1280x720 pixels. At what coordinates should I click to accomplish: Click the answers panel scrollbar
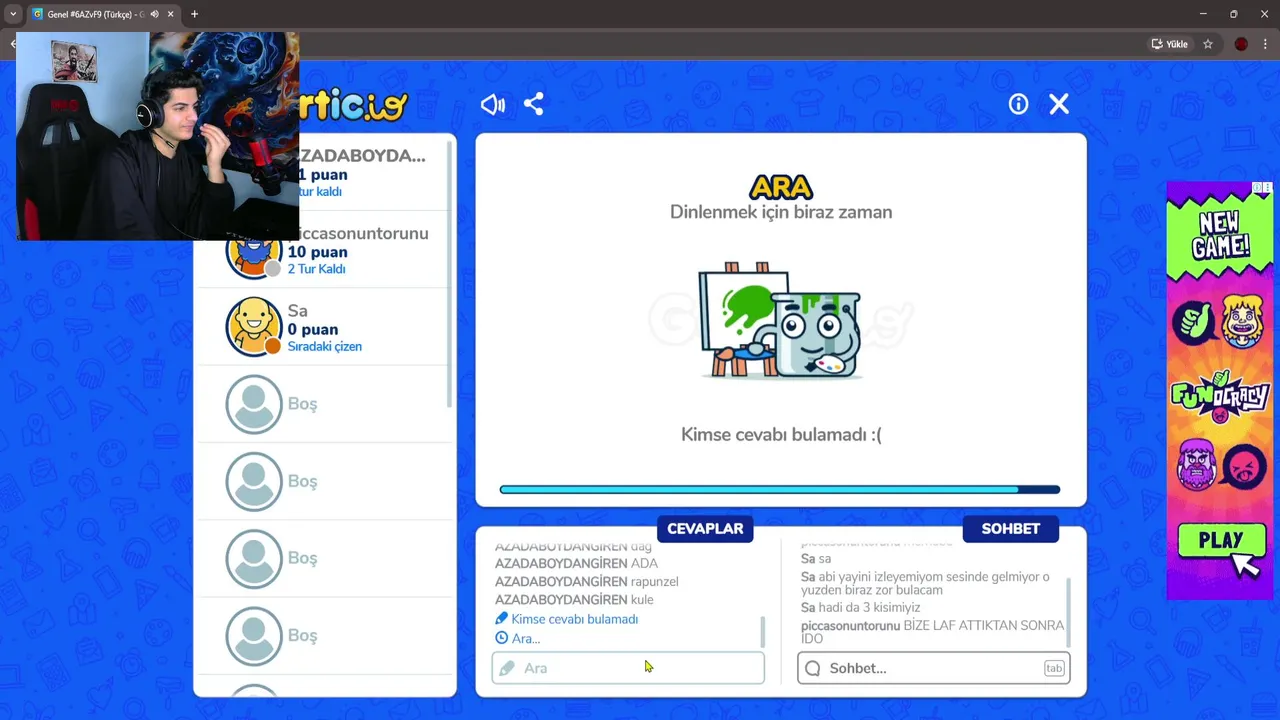(763, 631)
